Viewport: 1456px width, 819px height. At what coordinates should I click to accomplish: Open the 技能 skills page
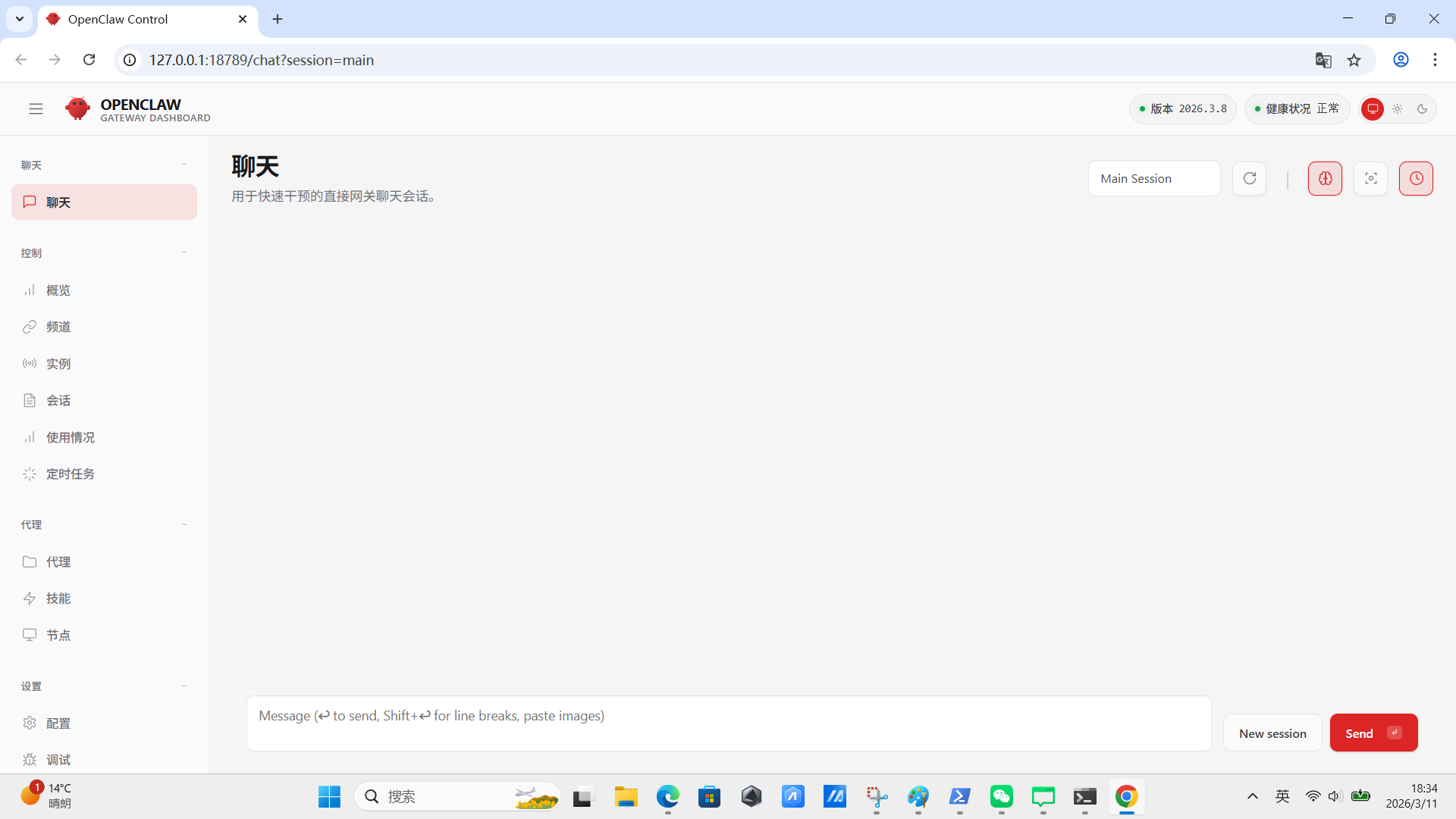[x=58, y=598]
